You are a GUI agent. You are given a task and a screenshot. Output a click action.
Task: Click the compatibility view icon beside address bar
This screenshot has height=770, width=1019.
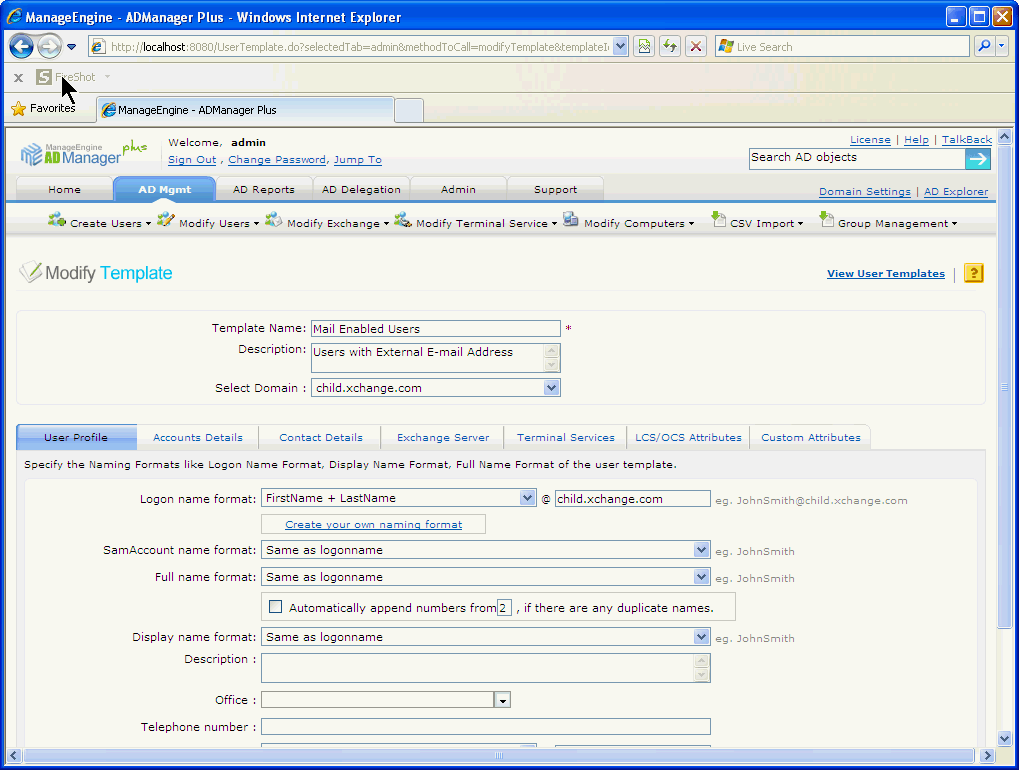[644, 46]
